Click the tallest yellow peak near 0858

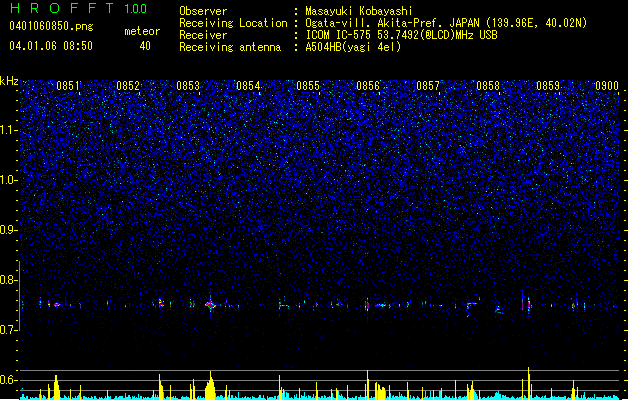(529, 382)
